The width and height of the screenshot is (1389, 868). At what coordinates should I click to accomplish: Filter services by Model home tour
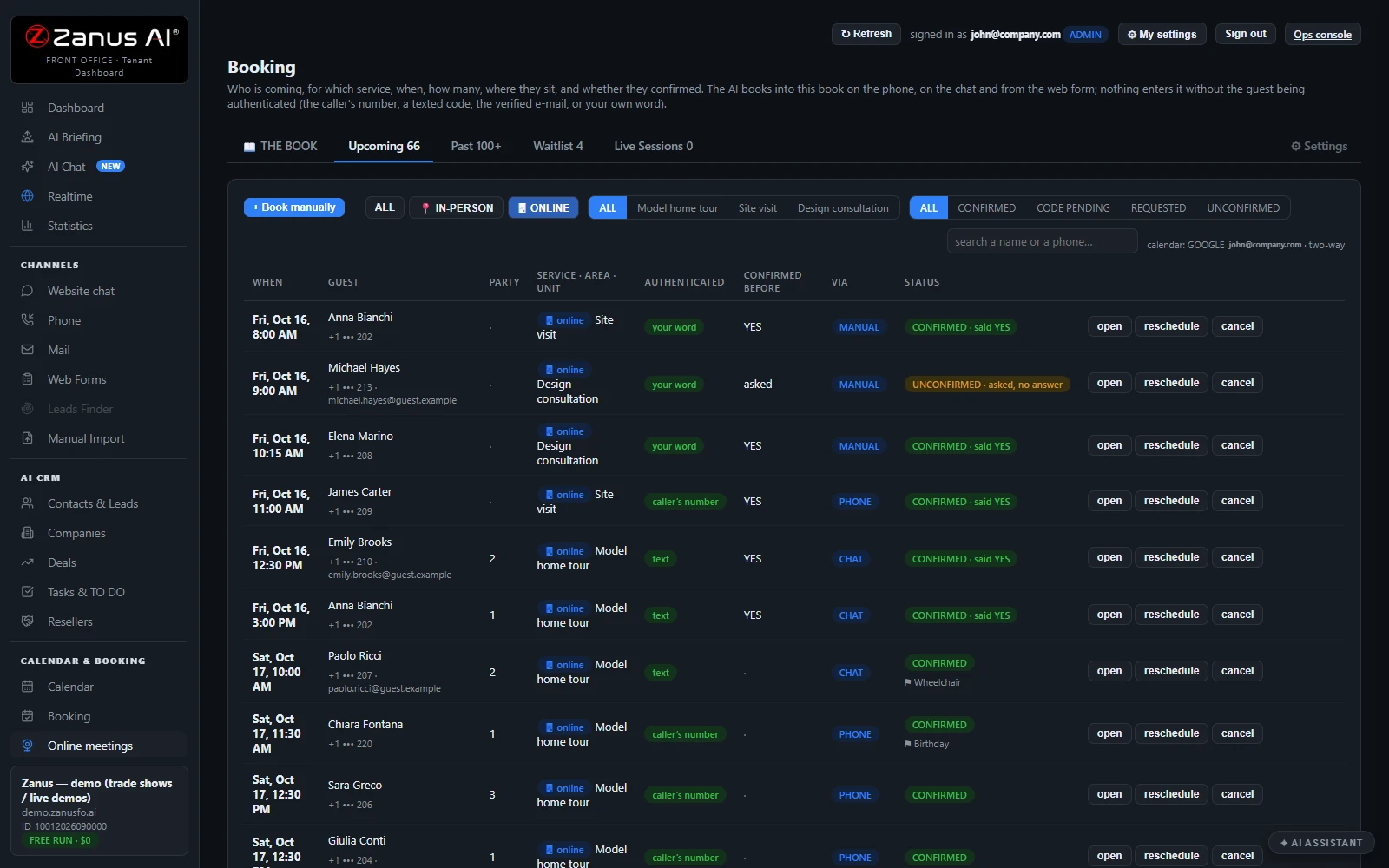[x=677, y=208]
